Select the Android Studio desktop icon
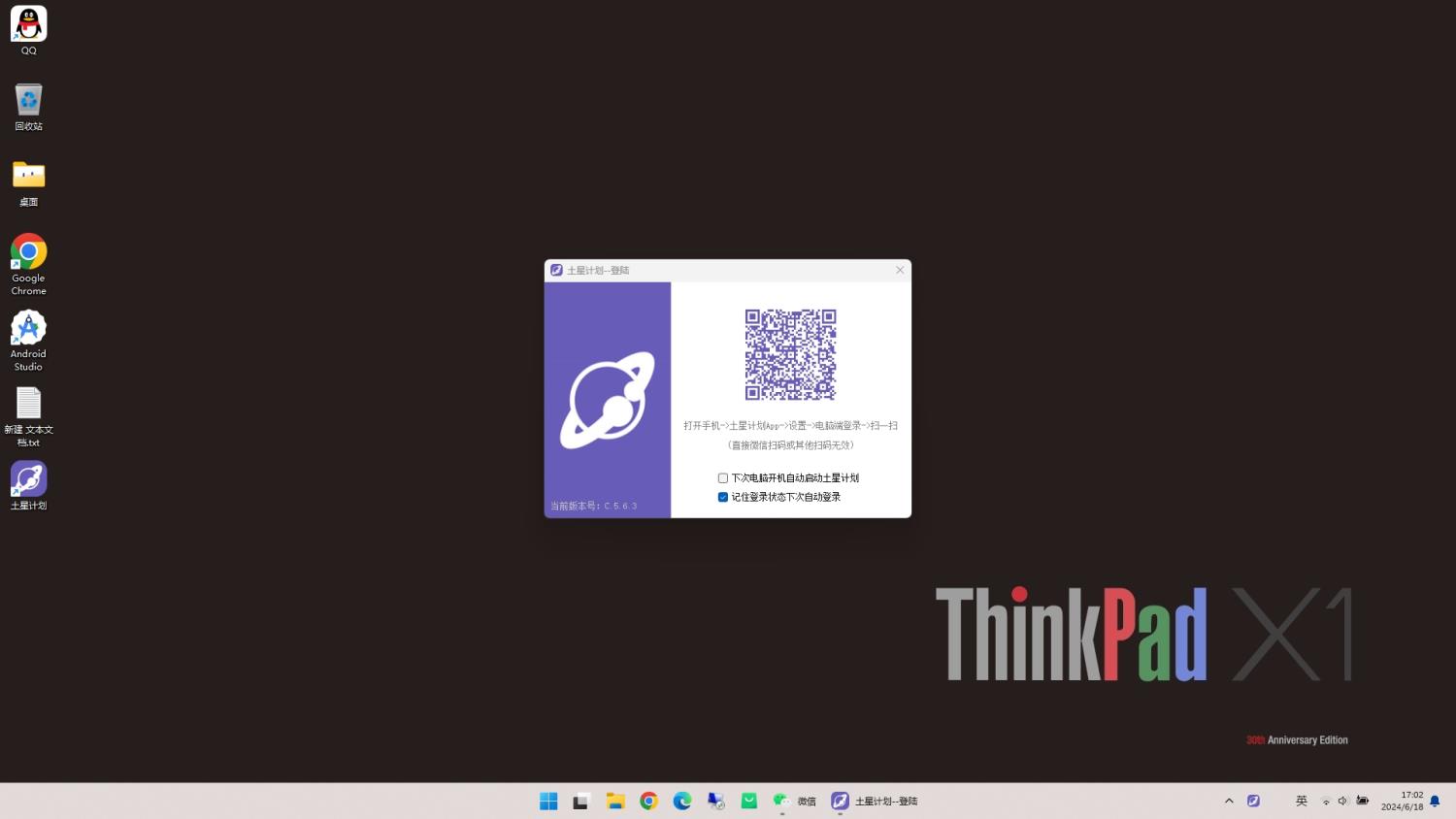 [28, 328]
